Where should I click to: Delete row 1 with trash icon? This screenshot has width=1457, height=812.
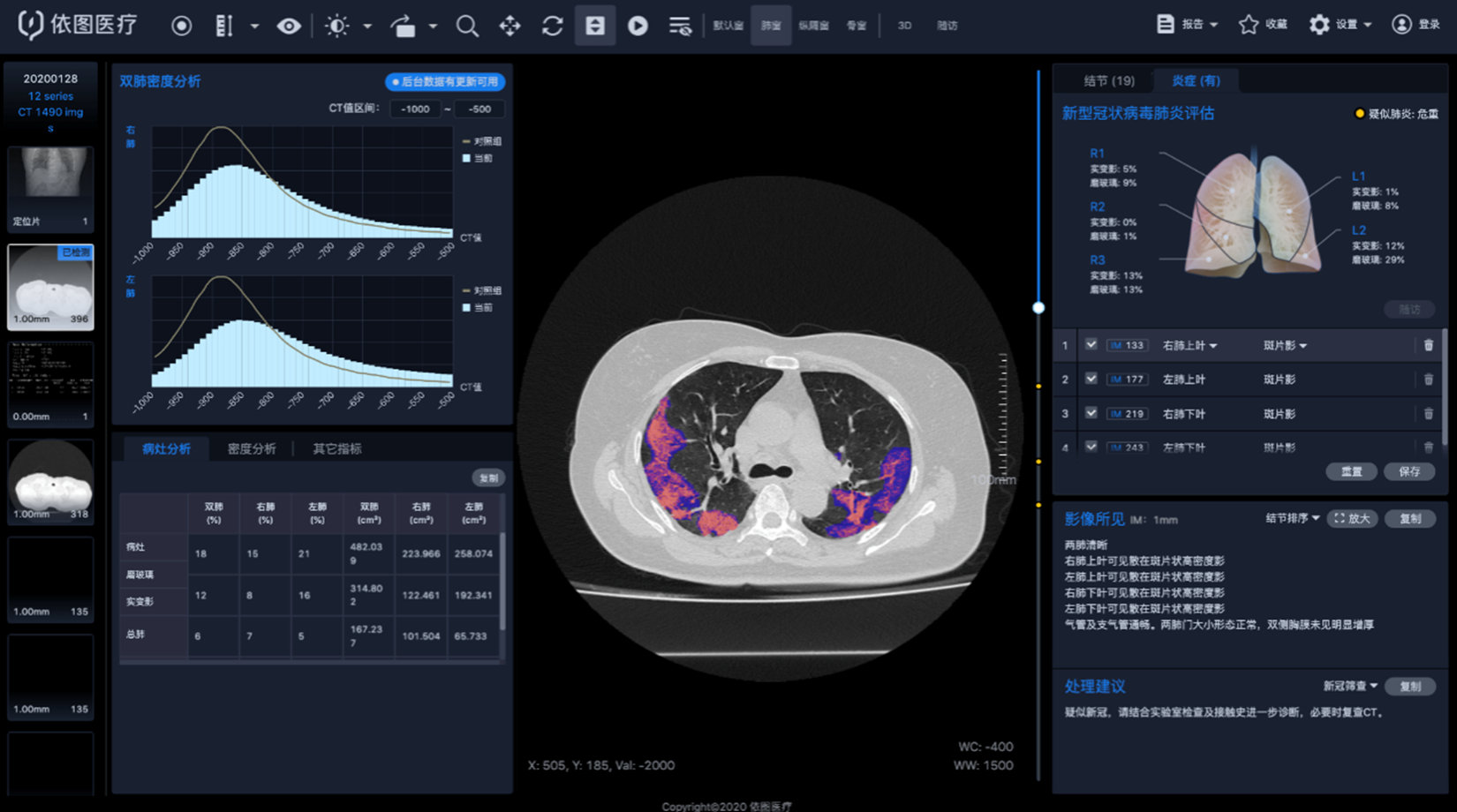click(x=1429, y=345)
